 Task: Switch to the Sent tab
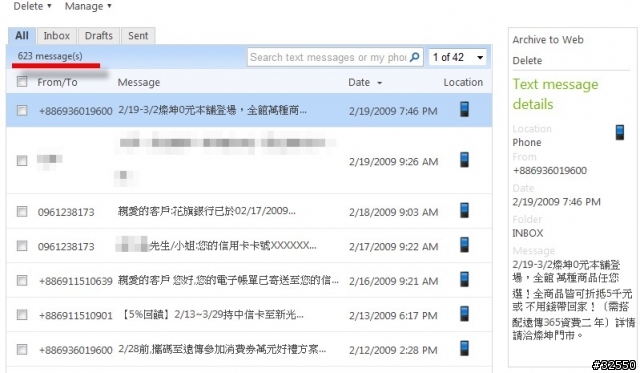tap(138, 36)
